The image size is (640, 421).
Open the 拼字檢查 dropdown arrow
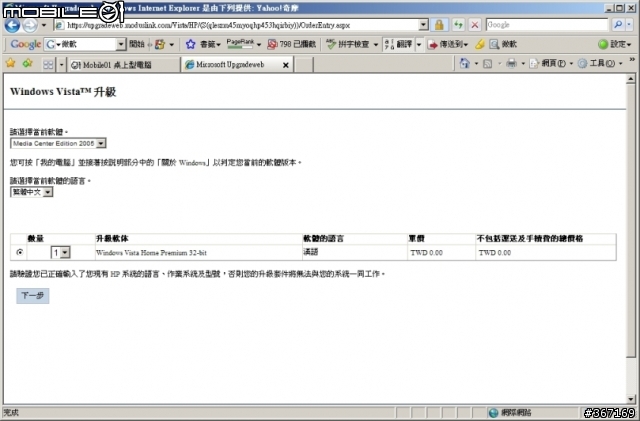[x=376, y=44]
